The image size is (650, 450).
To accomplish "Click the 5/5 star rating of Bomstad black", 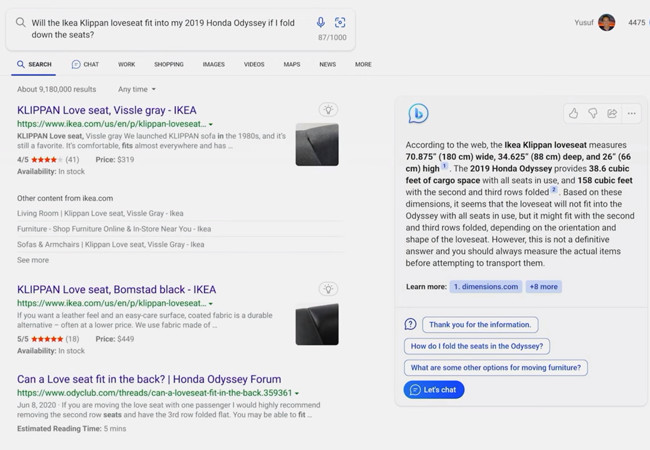I will [x=48, y=339].
